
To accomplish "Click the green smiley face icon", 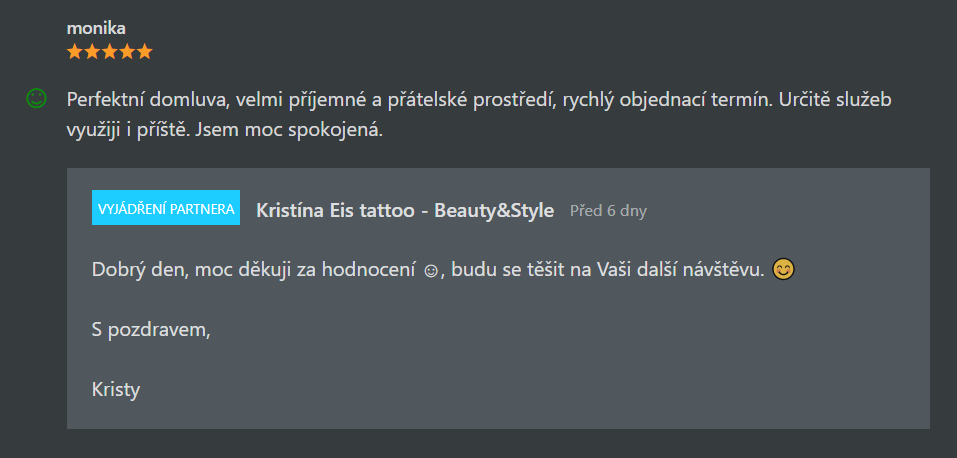I will coord(36,98).
